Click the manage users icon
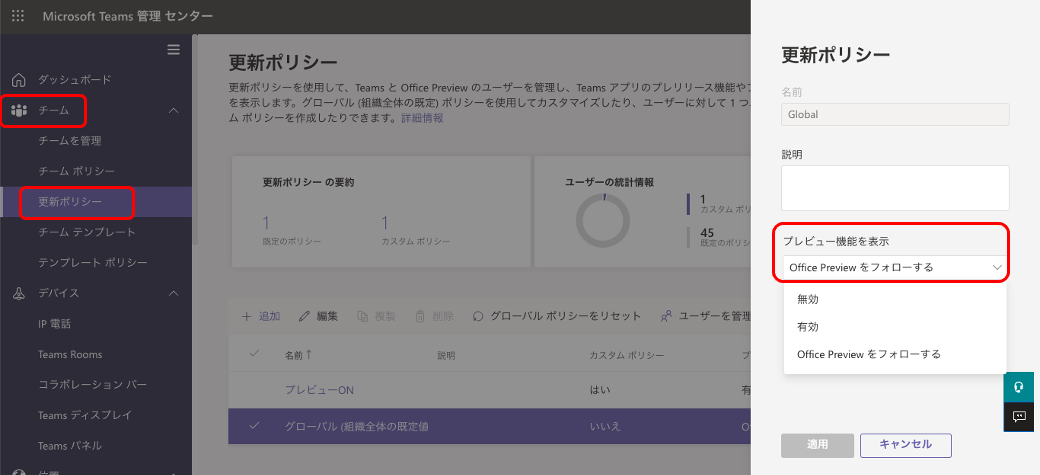This screenshot has height=475, width=1040. (667, 316)
